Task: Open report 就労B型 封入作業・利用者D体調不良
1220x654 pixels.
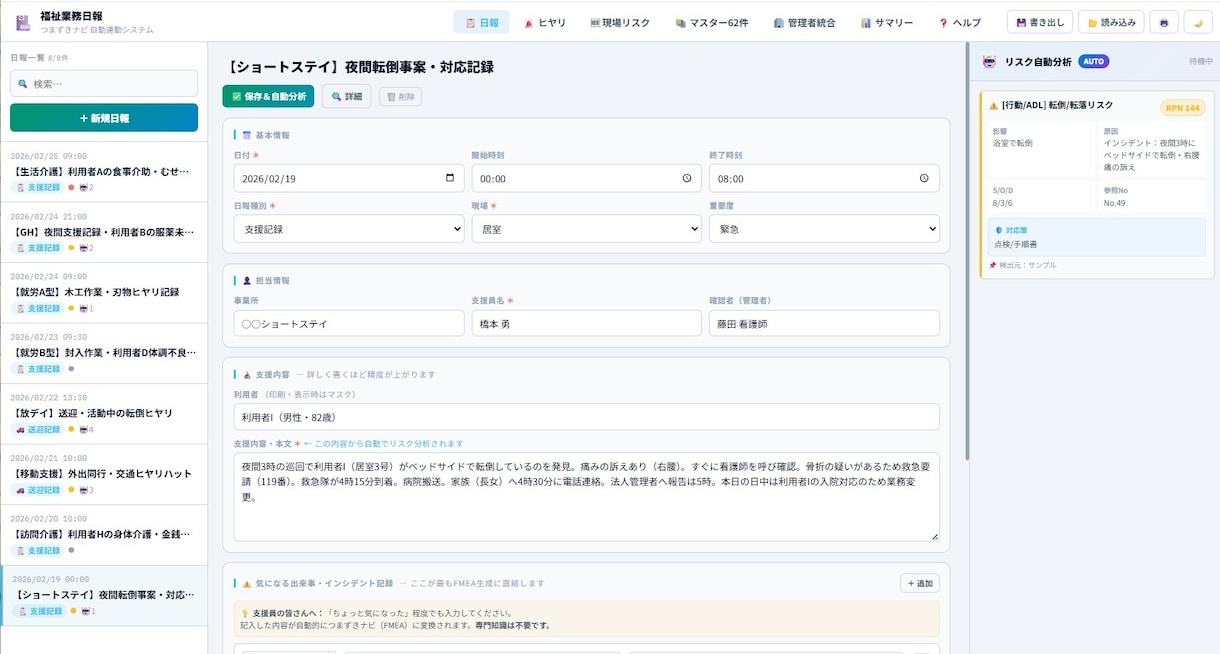Action: (x=104, y=352)
